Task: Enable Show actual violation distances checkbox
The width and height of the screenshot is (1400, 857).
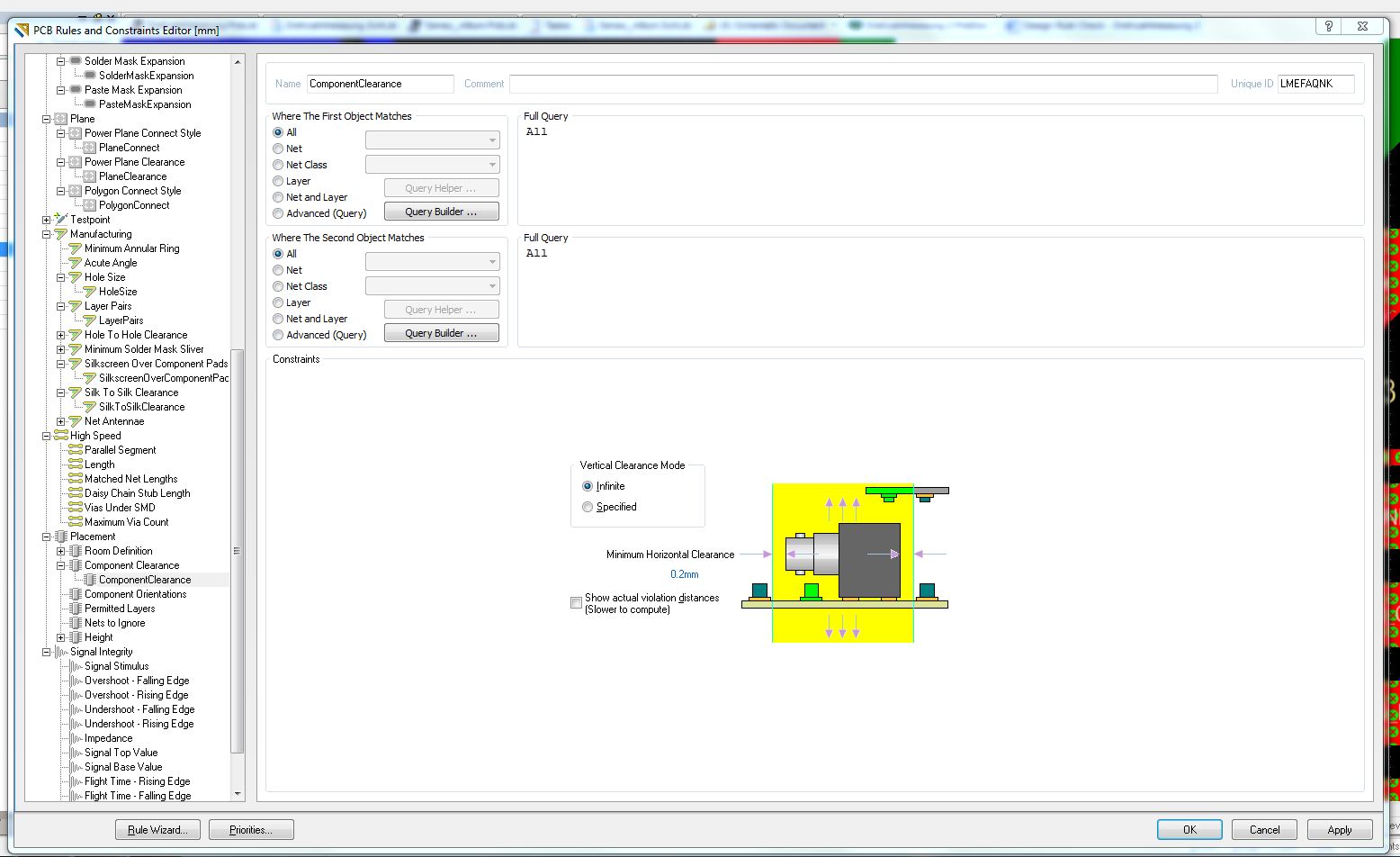Action: coord(577,603)
